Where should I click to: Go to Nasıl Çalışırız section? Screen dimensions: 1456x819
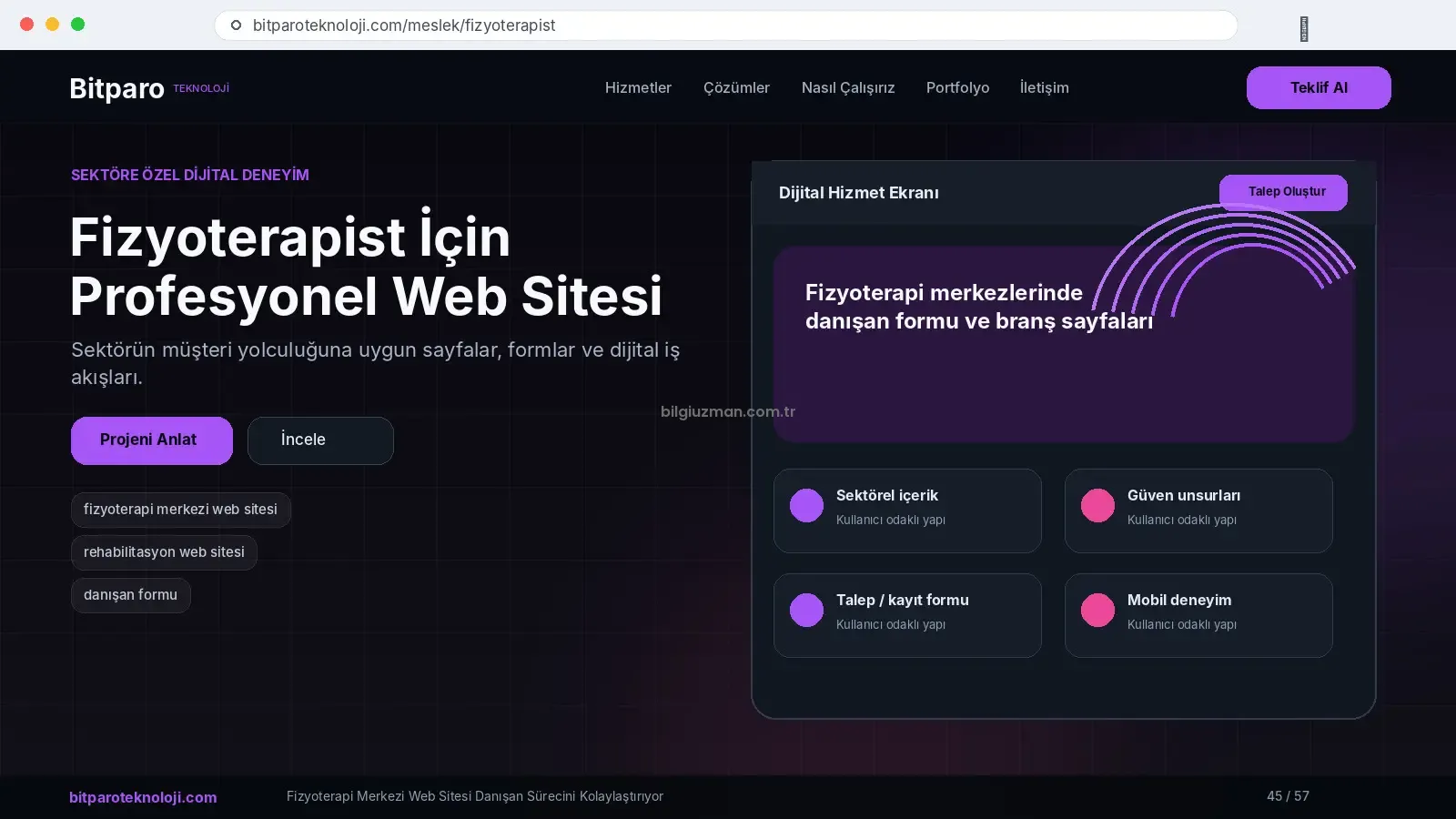pos(848,87)
